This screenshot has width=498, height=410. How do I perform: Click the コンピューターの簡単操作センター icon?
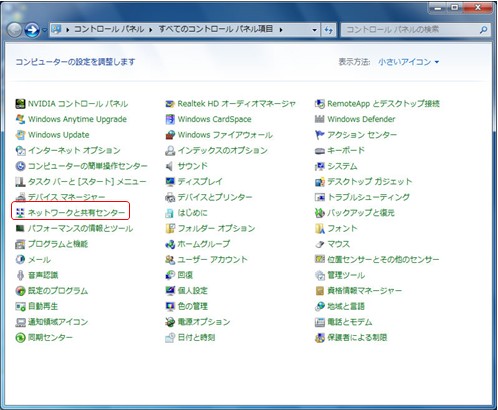coord(20,166)
